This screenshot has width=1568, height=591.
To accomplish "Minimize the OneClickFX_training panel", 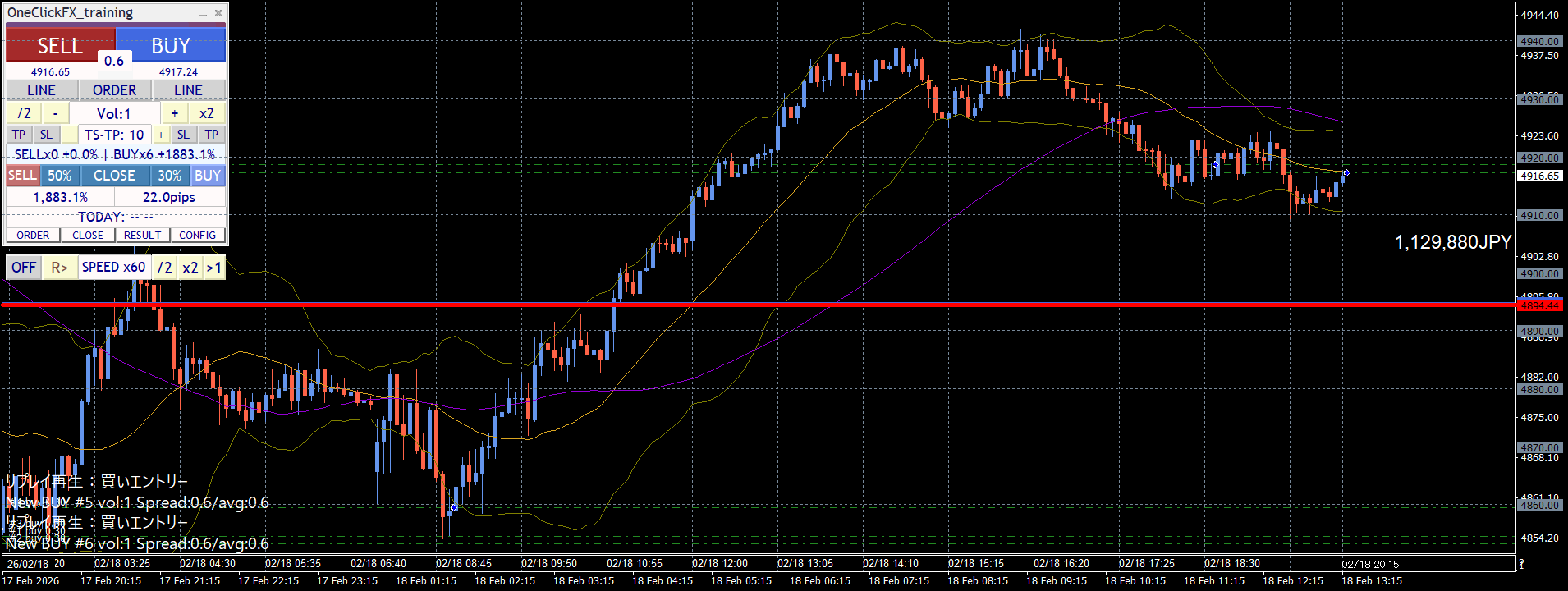I will tap(203, 13).
